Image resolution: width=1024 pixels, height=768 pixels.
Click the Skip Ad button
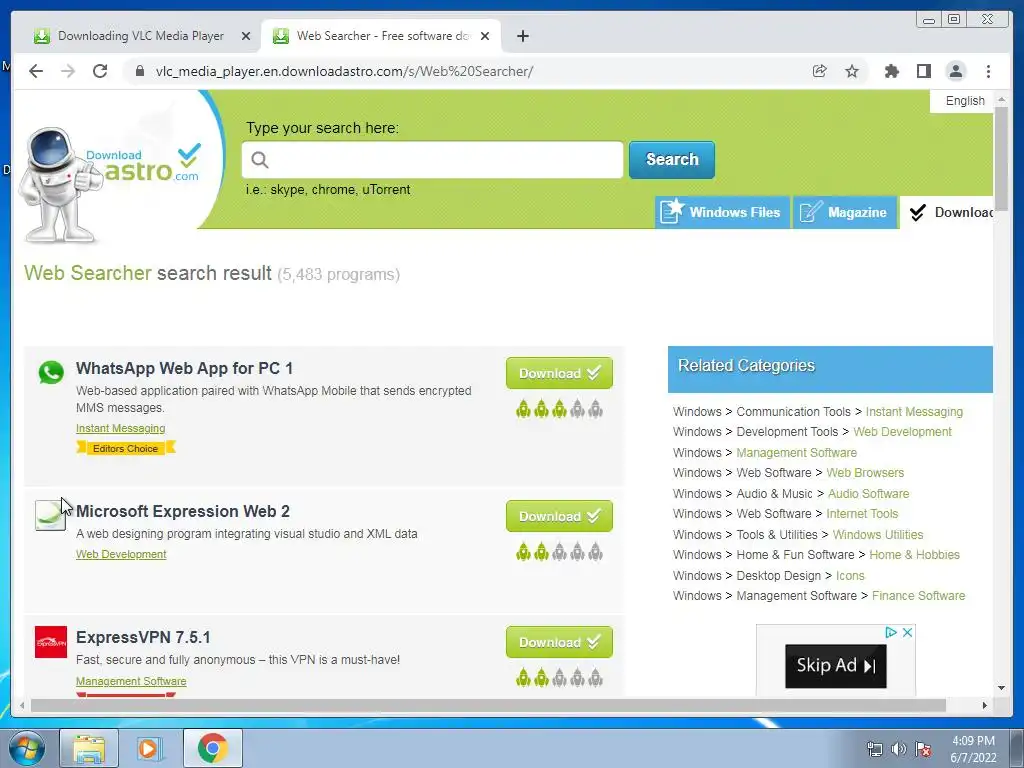835,665
